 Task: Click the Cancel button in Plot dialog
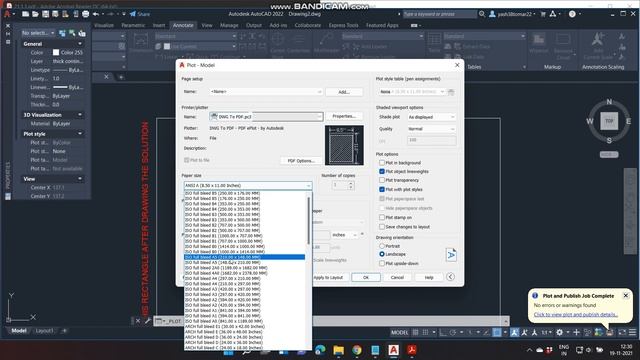(x=397, y=277)
